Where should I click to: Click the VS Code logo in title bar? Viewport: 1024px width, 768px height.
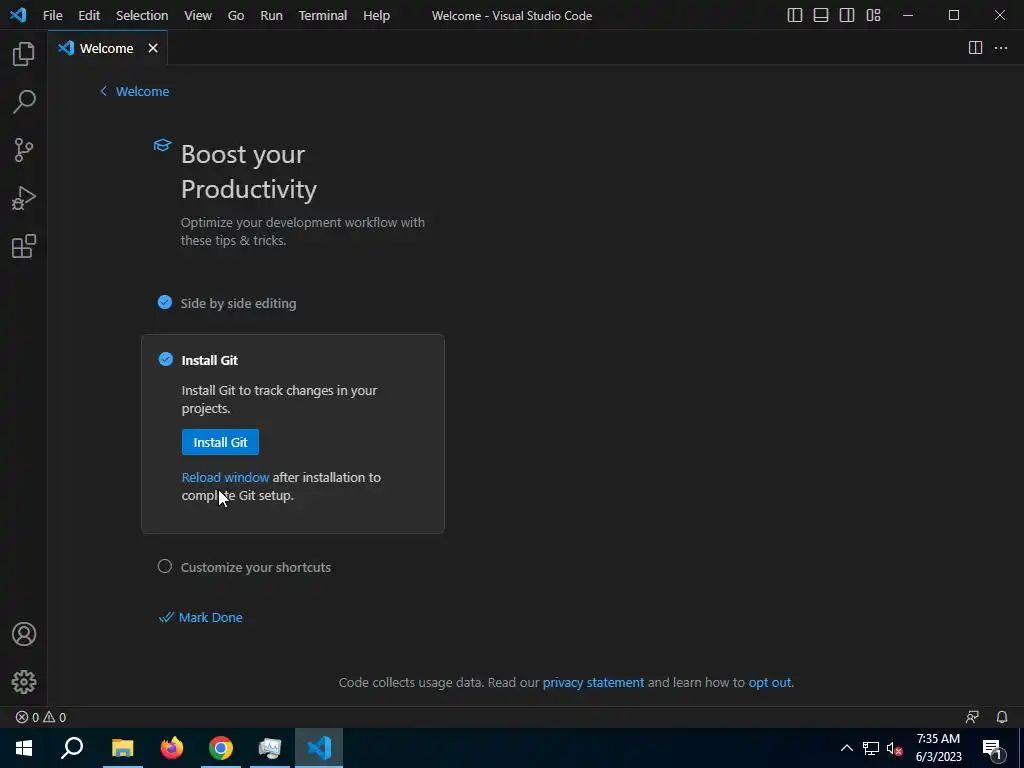click(x=18, y=15)
